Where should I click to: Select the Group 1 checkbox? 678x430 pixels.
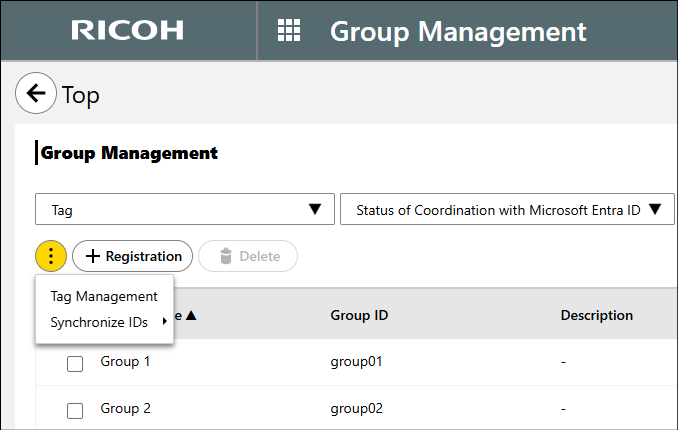point(75,363)
